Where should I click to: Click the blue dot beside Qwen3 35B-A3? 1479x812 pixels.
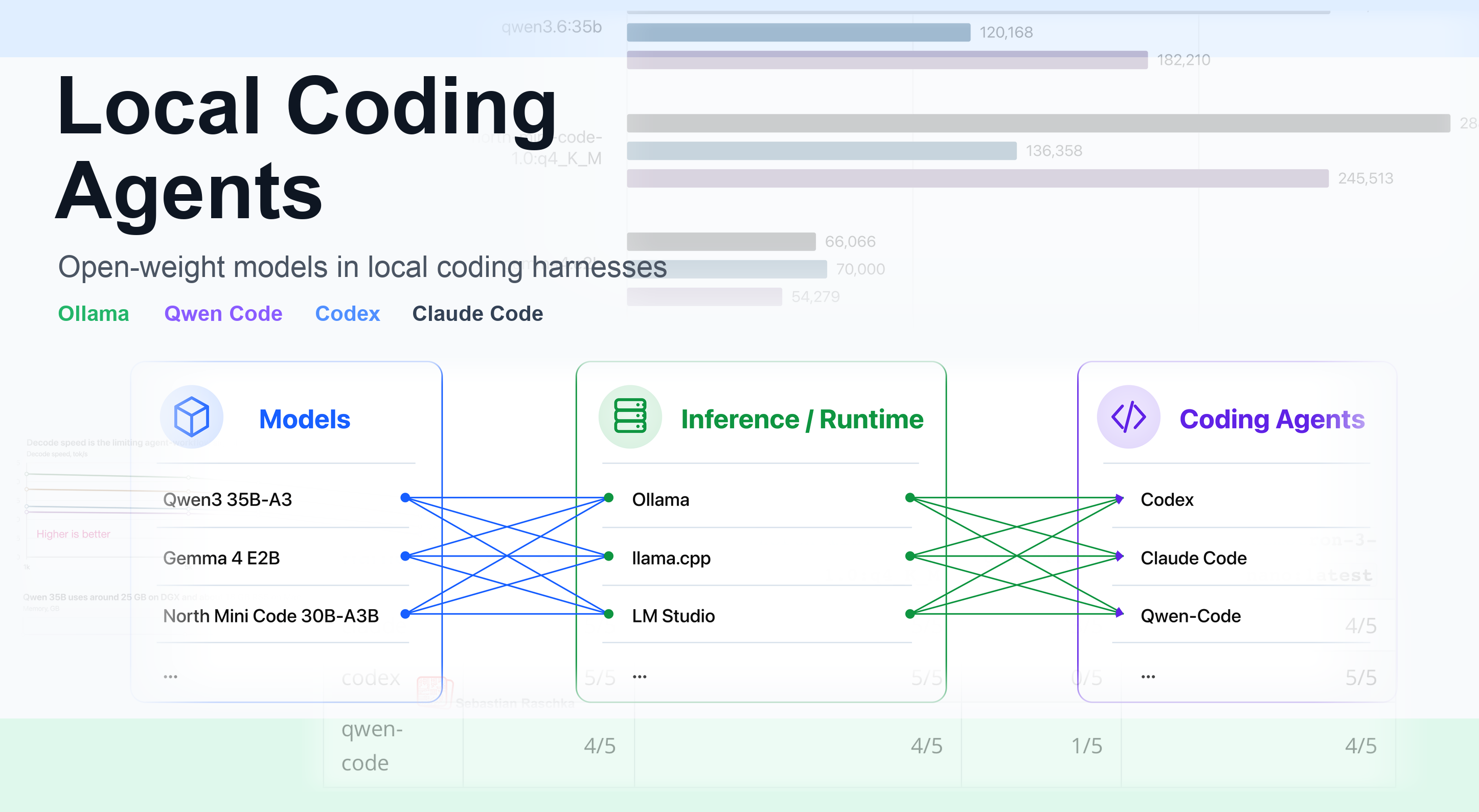(405, 498)
